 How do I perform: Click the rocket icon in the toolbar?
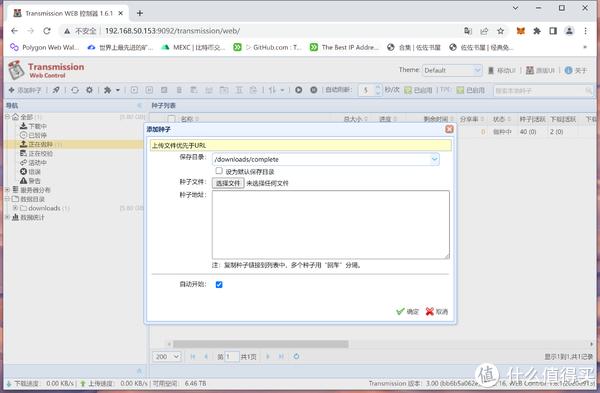pyautogui.click(x=56, y=90)
